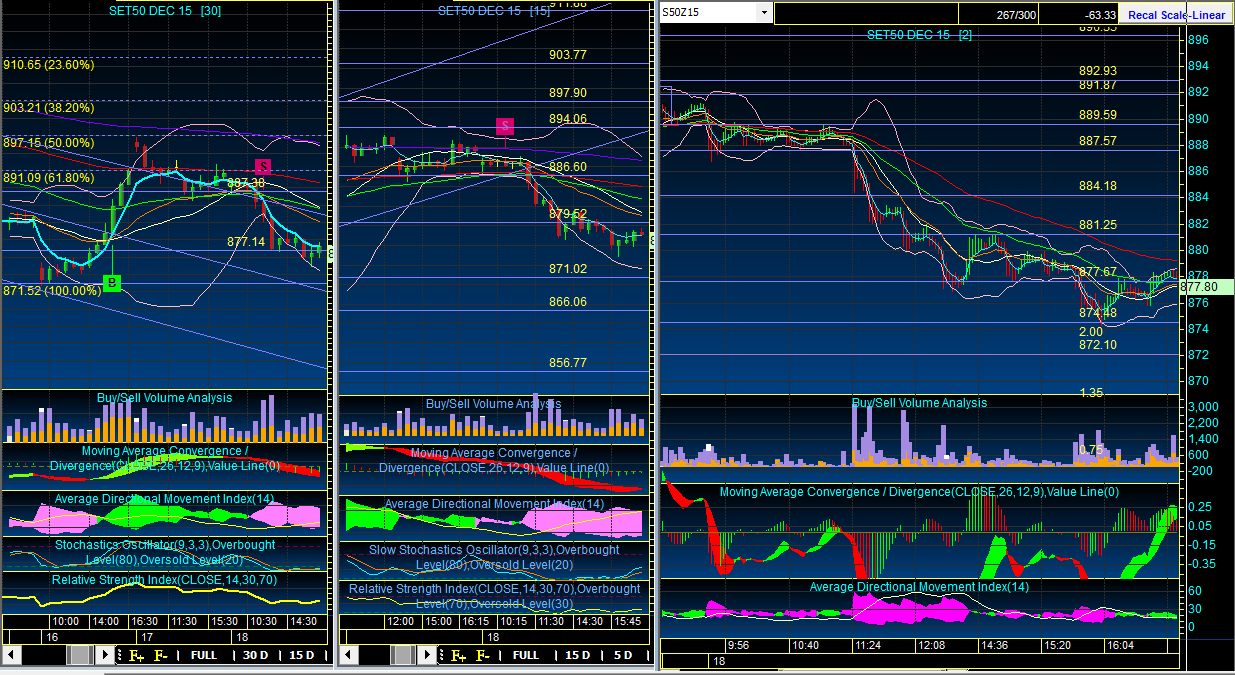
Task: Click the 16:30 time label in the [30] chart
Action: [x=146, y=621]
